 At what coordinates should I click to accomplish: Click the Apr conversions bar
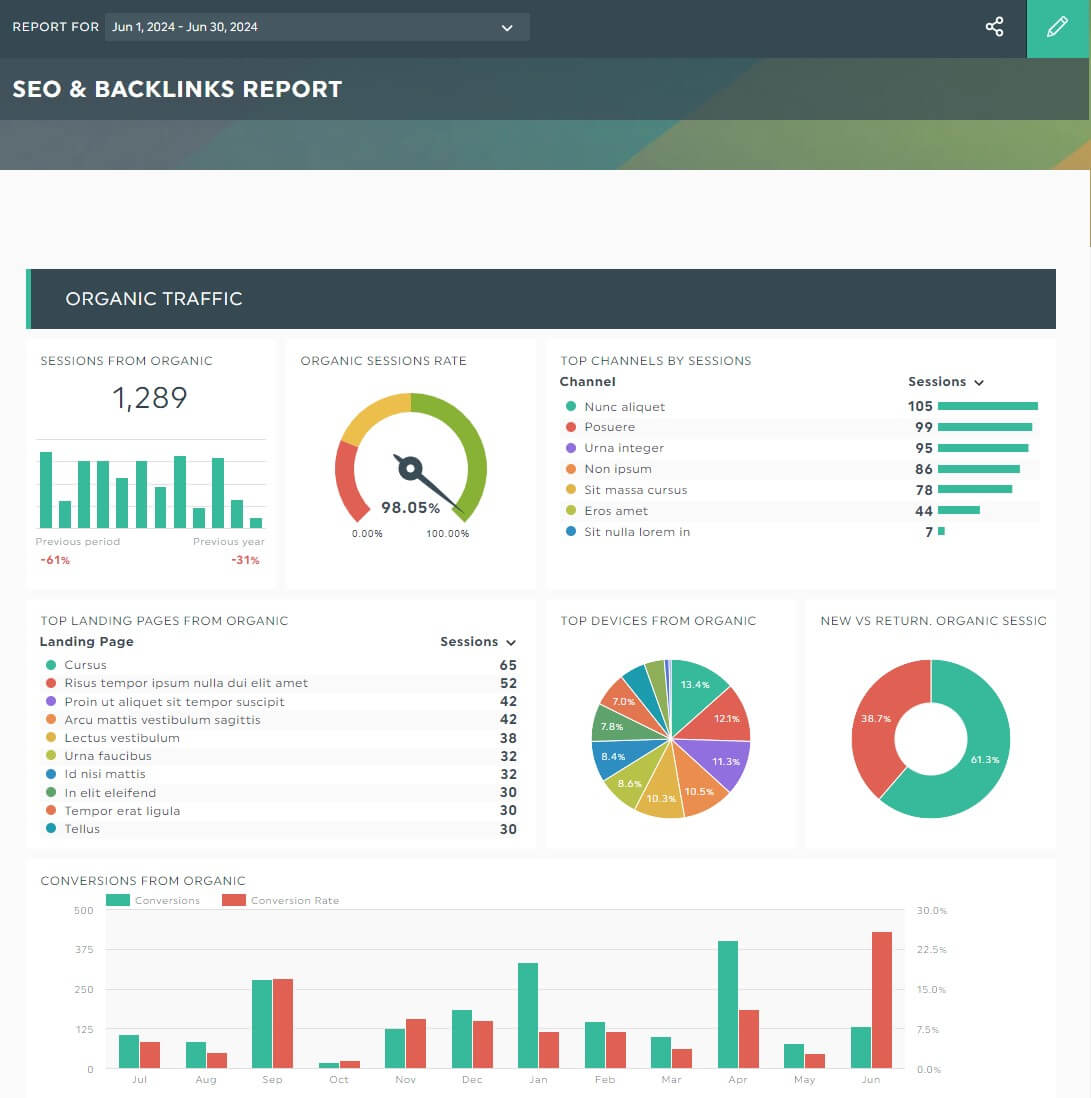tap(728, 1004)
